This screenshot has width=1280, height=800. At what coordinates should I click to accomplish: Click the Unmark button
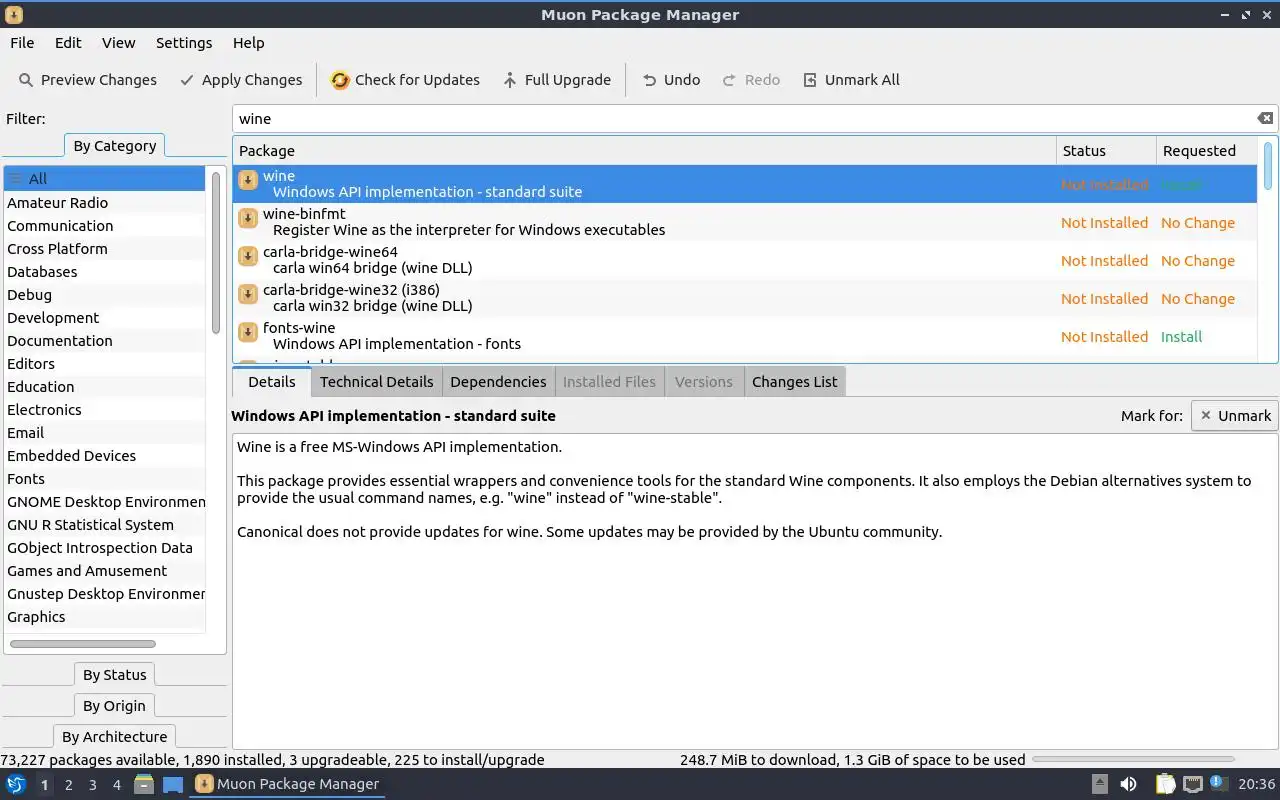(1235, 416)
